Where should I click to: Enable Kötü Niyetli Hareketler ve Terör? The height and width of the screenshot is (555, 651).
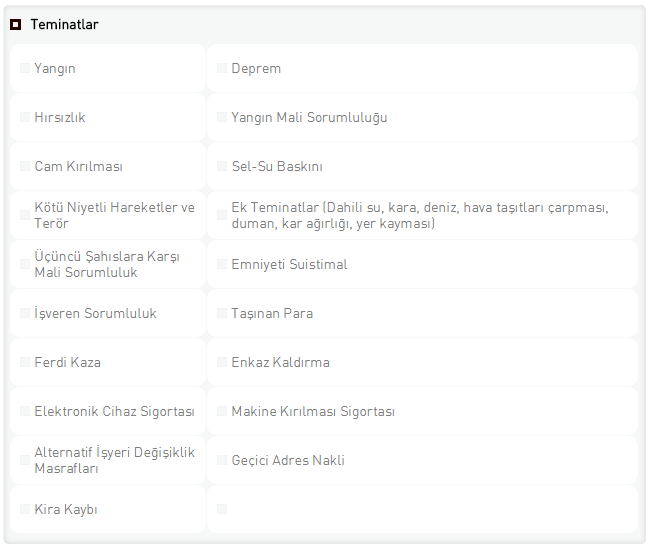(25, 215)
